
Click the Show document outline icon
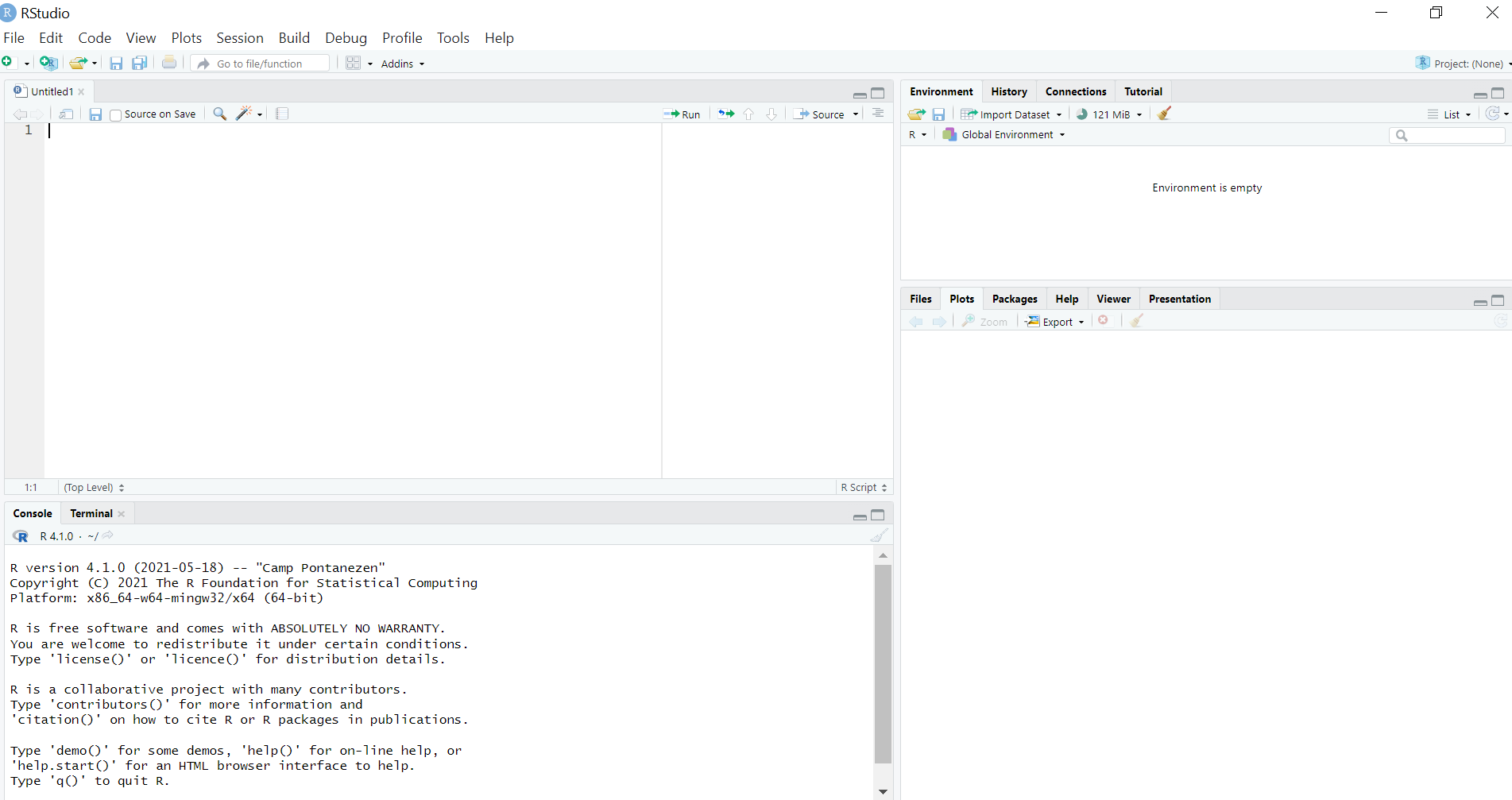coord(878,114)
